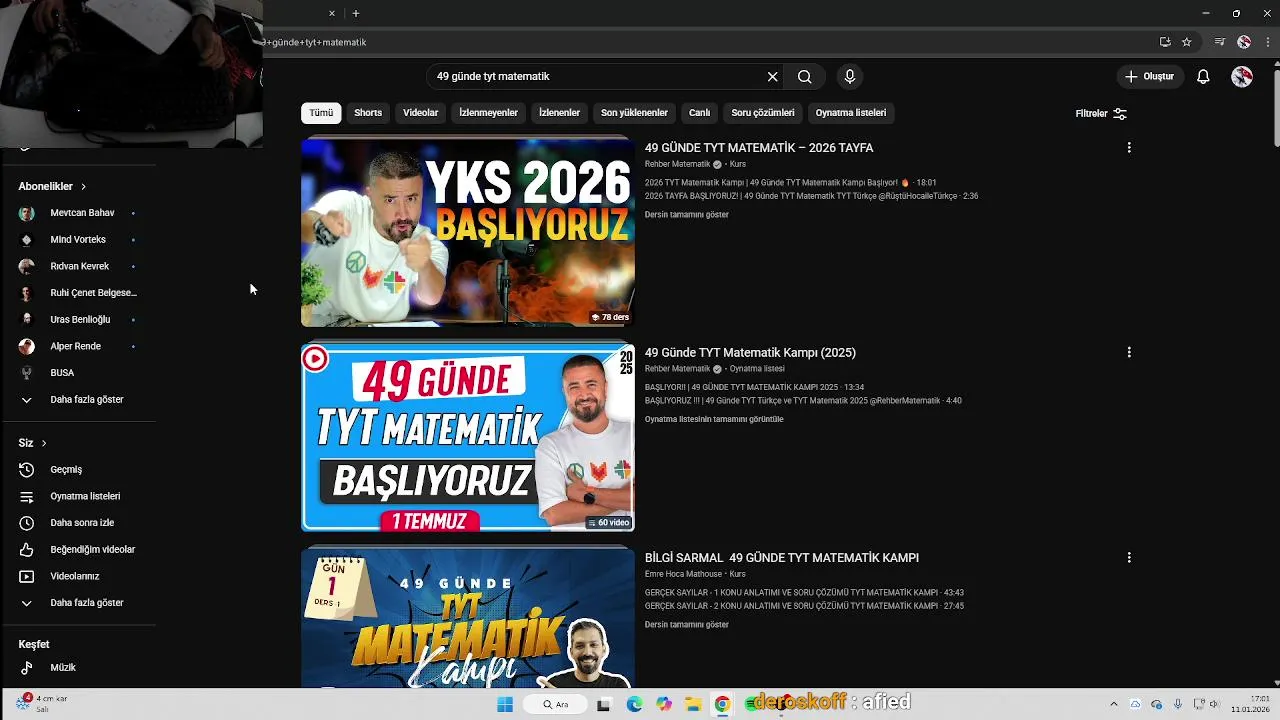Open Mind Vorteks subscription channel

click(78, 240)
